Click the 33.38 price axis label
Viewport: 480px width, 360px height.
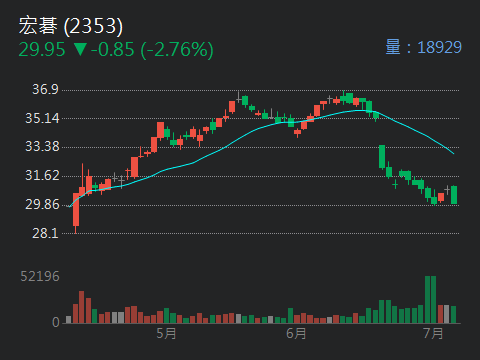(42, 146)
